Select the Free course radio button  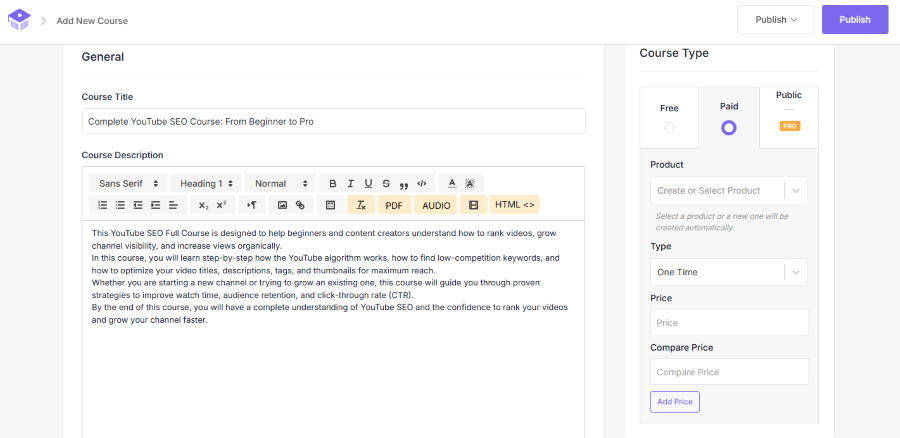[669, 128]
